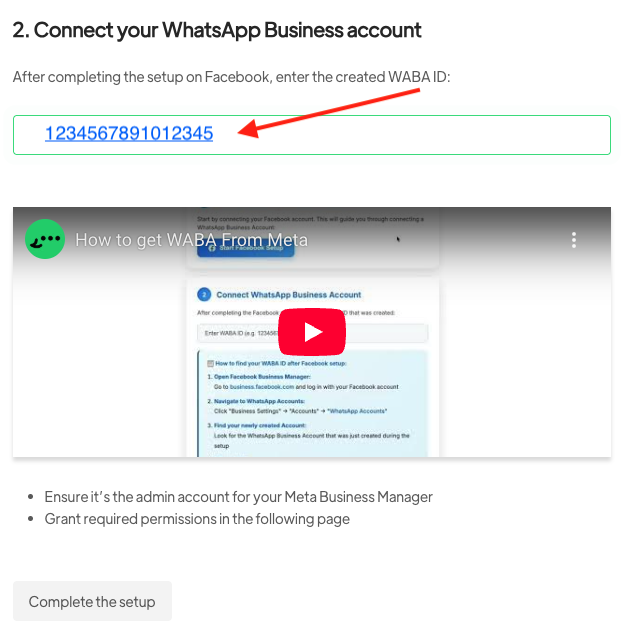Image resolution: width=628 pixels, height=640 pixels.
Task: Click the Complete the setup button
Action: 92,601
